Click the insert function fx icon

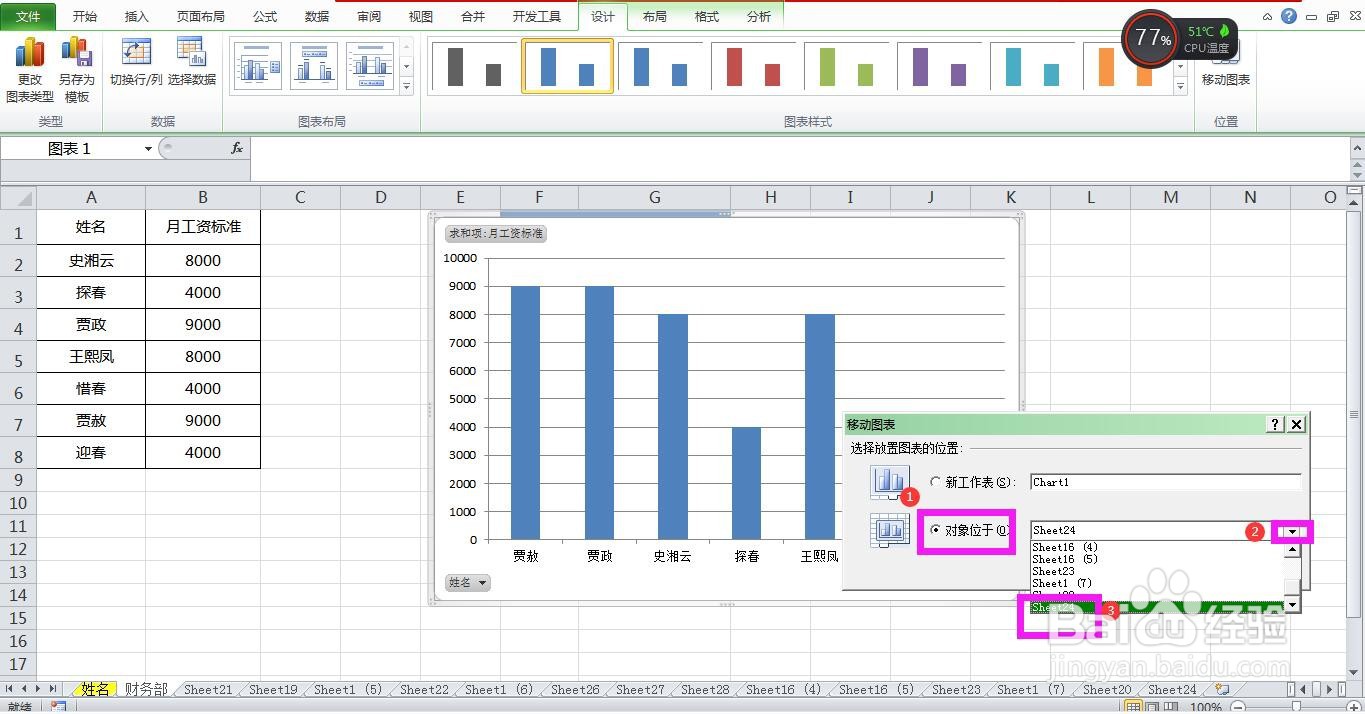(x=237, y=148)
